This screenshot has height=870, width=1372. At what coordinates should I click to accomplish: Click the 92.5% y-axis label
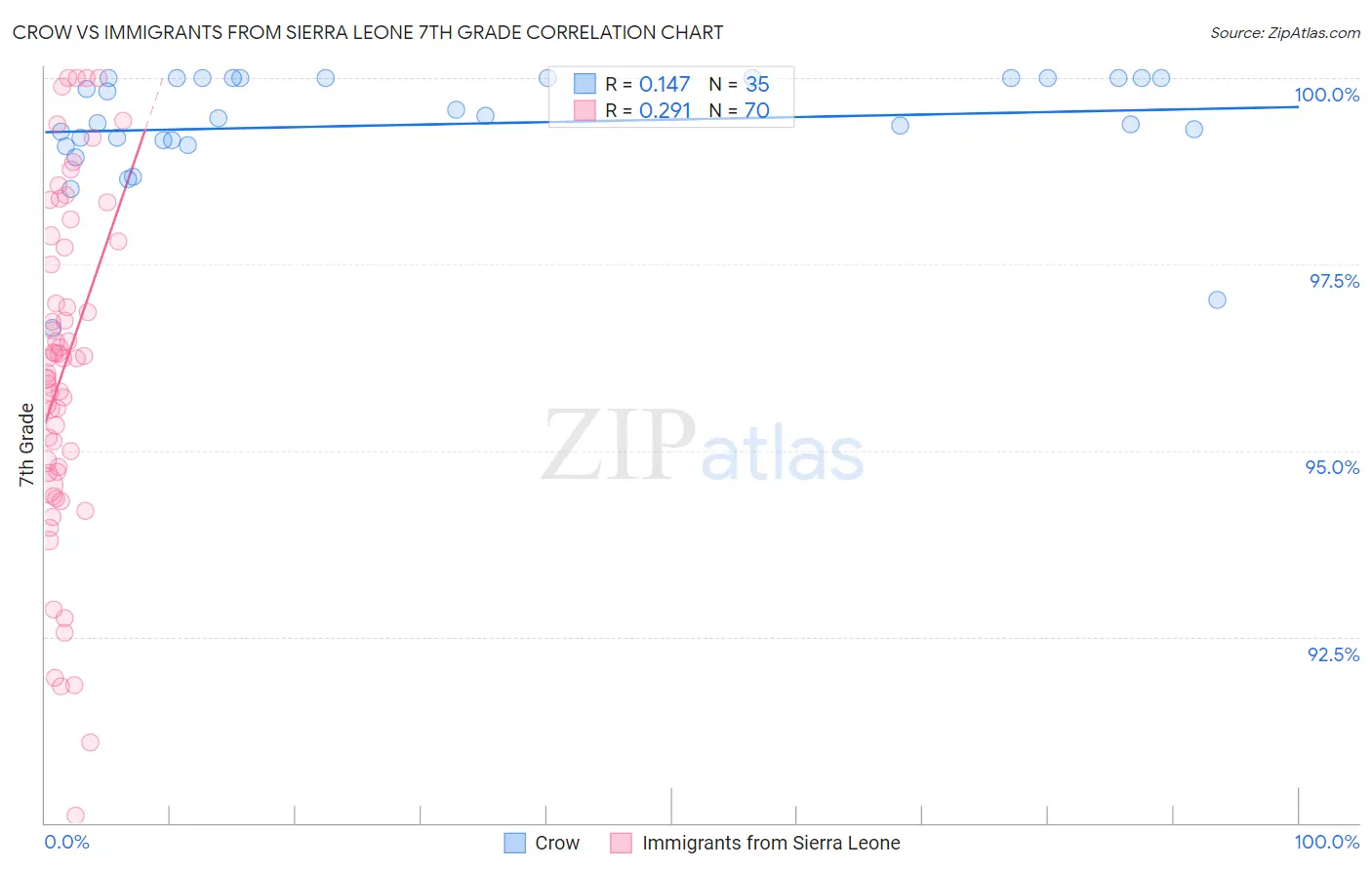tap(1333, 654)
